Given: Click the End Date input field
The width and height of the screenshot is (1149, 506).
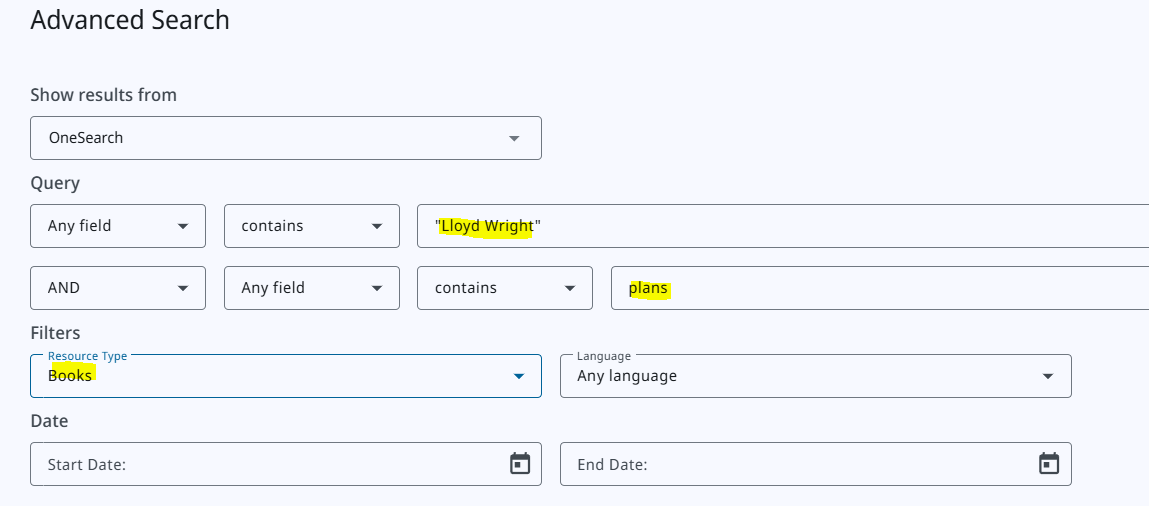Looking at the screenshot, I should (x=816, y=464).
